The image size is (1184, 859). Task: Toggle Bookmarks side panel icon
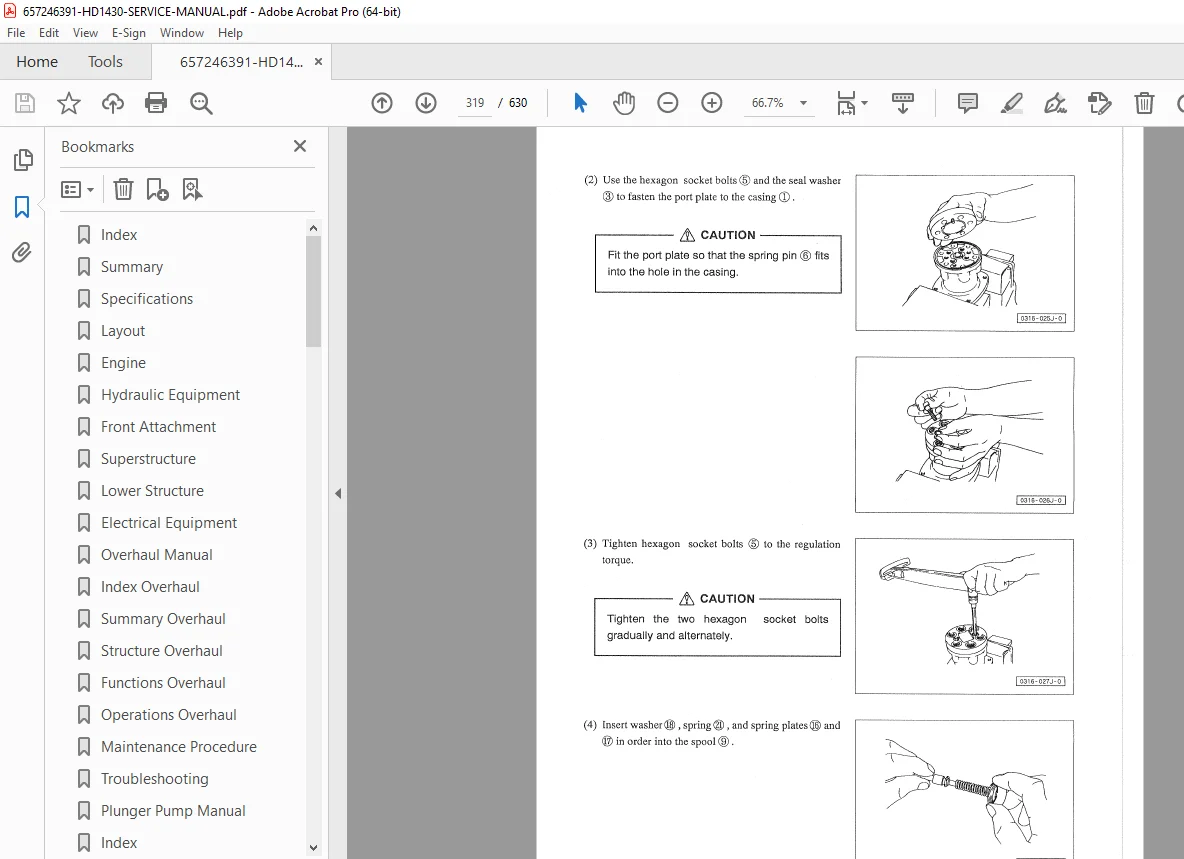point(22,206)
